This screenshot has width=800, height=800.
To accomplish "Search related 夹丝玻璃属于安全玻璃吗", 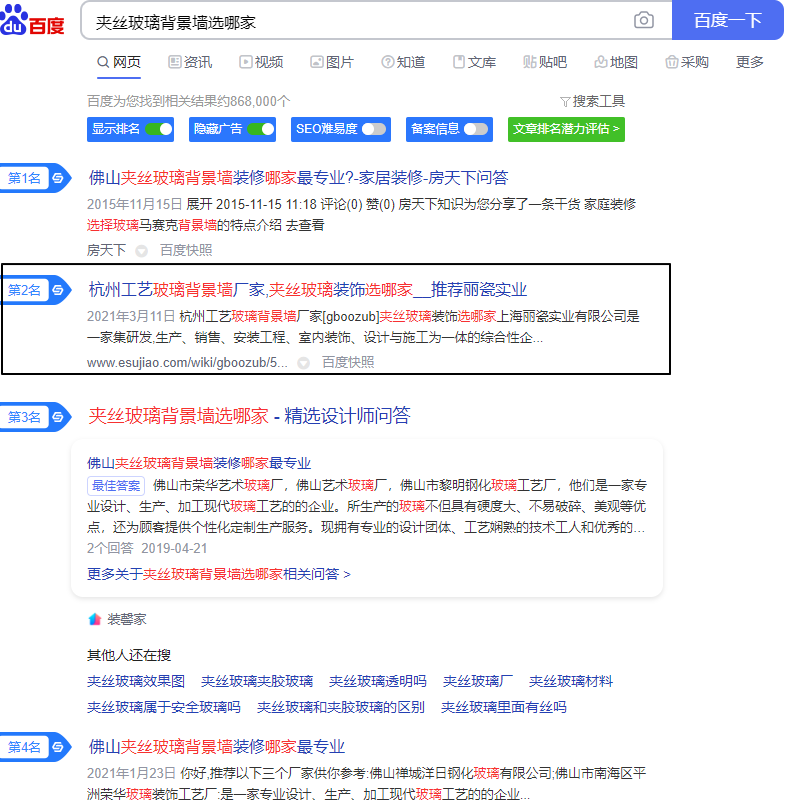I will pos(164,707).
